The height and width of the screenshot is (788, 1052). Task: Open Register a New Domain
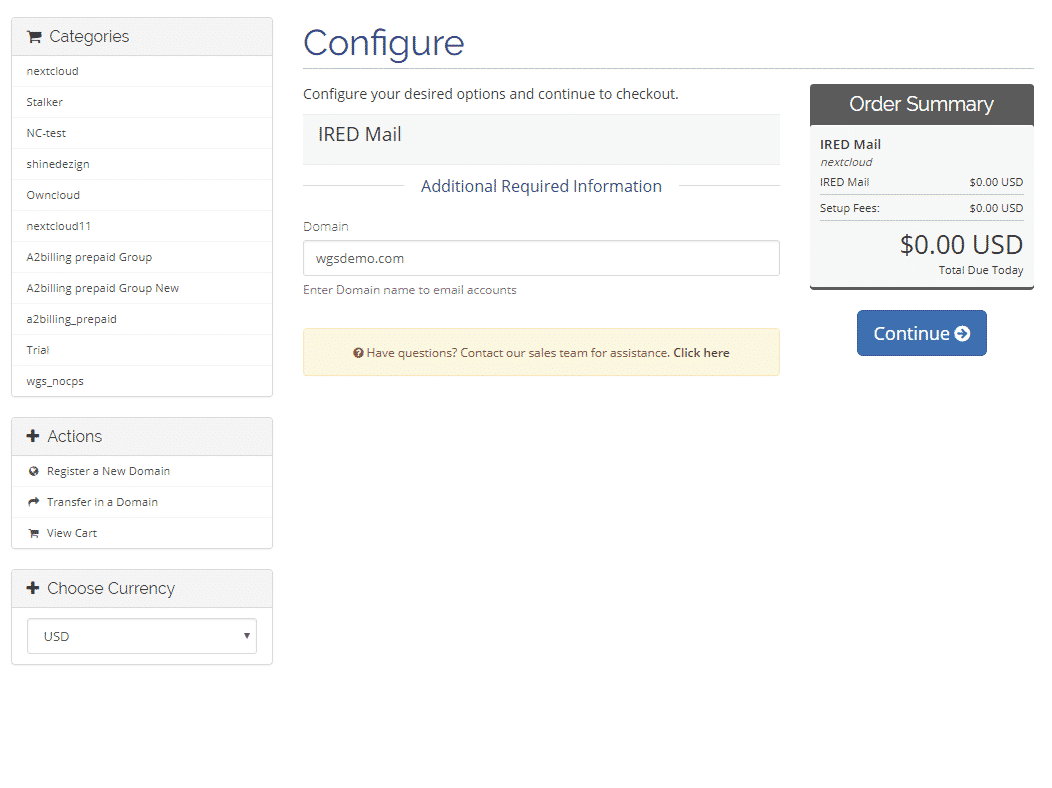(x=110, y=470)
